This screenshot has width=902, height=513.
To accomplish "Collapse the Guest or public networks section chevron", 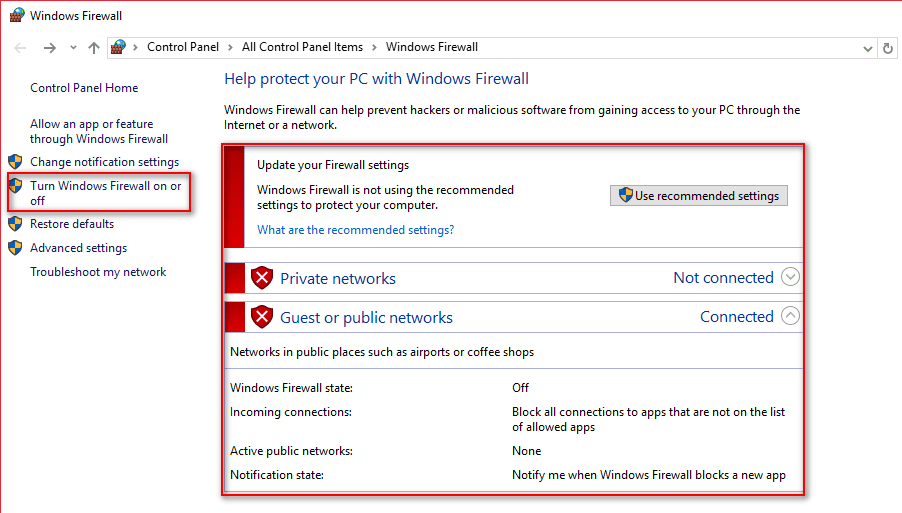I will 790,316.
